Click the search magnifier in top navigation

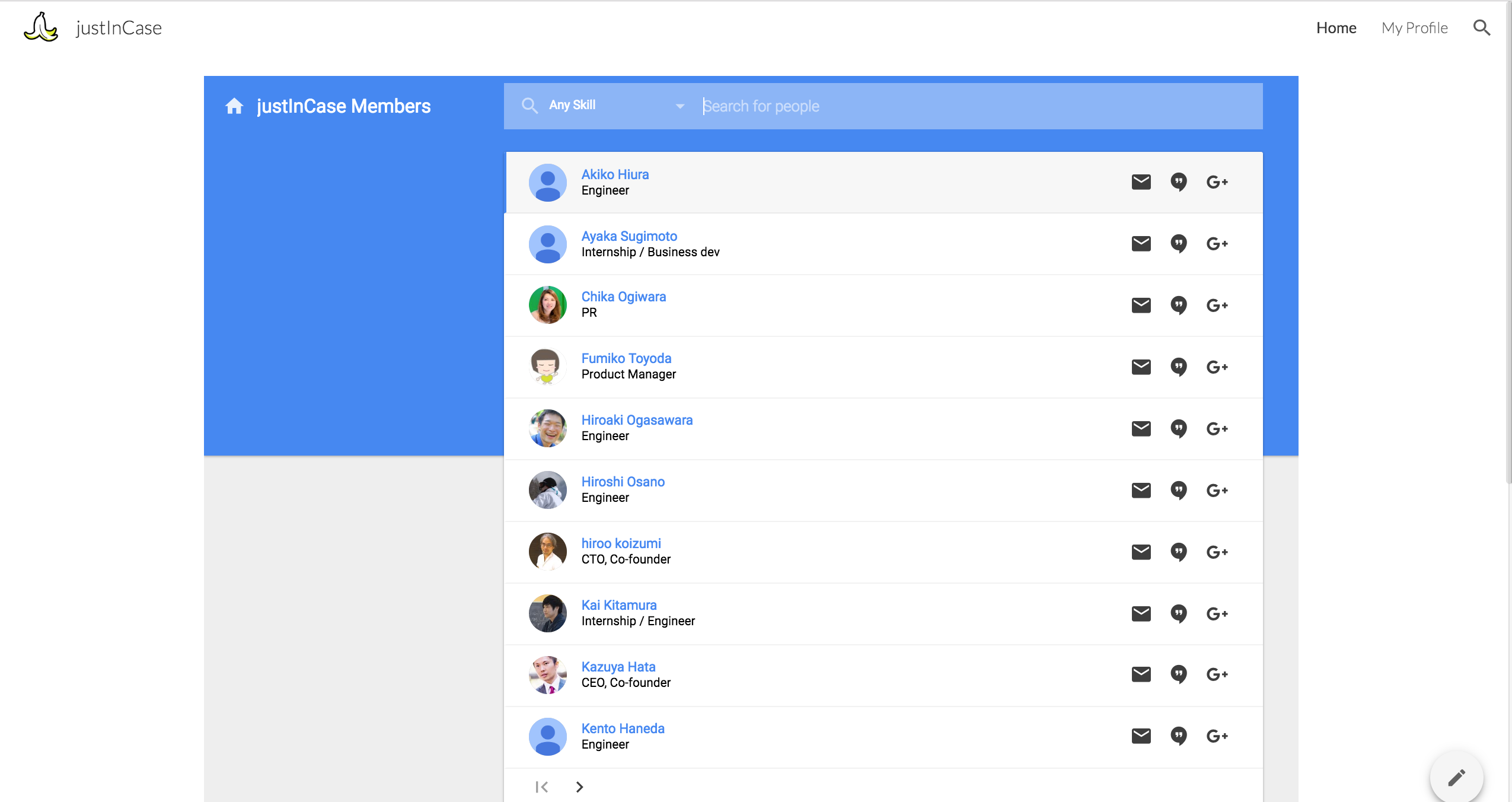pos(1482,28)
